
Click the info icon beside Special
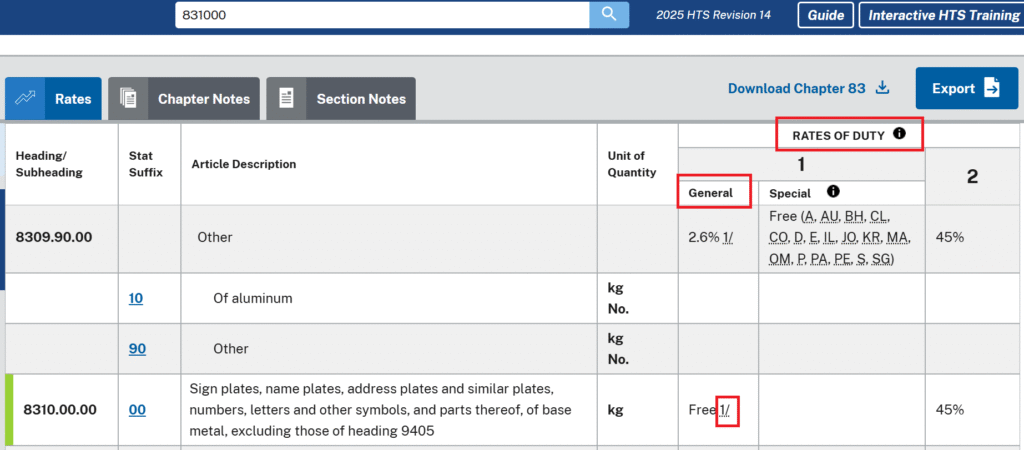[833, 192]
